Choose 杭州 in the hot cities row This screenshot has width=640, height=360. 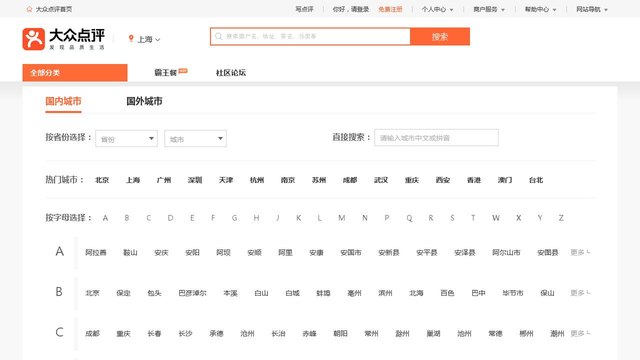(x=257, y=180)
